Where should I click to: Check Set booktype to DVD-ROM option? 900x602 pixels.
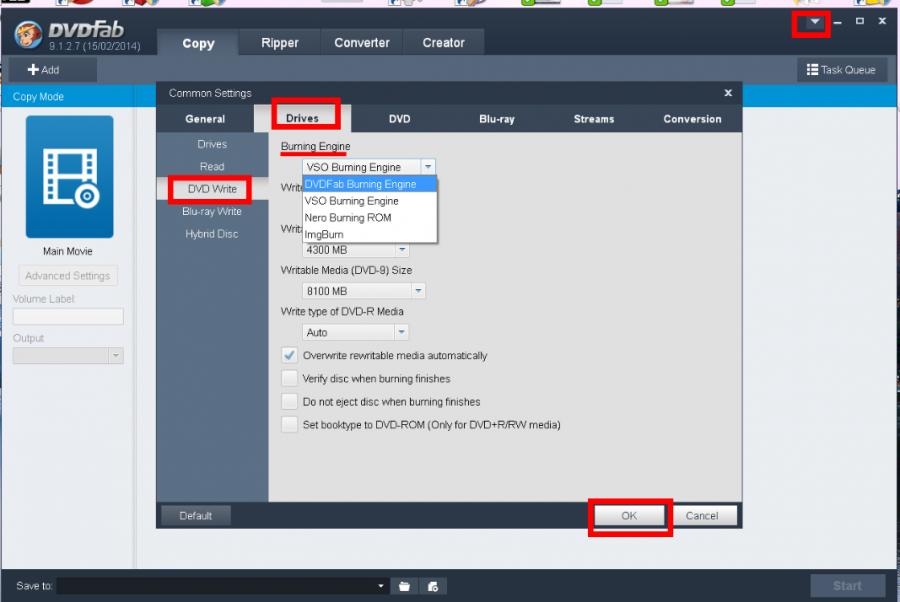[x=289, y=424]
